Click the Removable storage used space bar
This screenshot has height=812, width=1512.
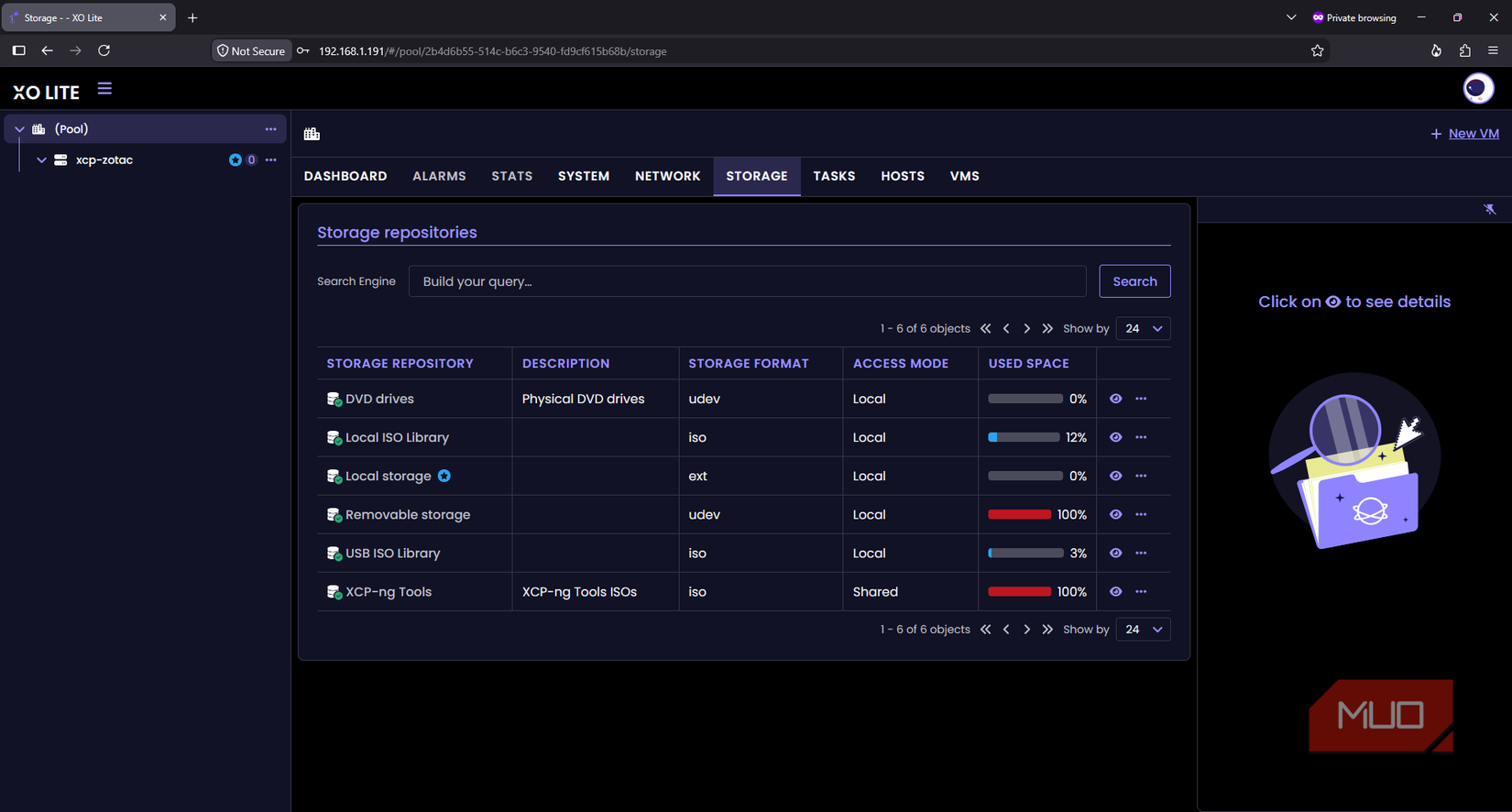coord(1019,514)
